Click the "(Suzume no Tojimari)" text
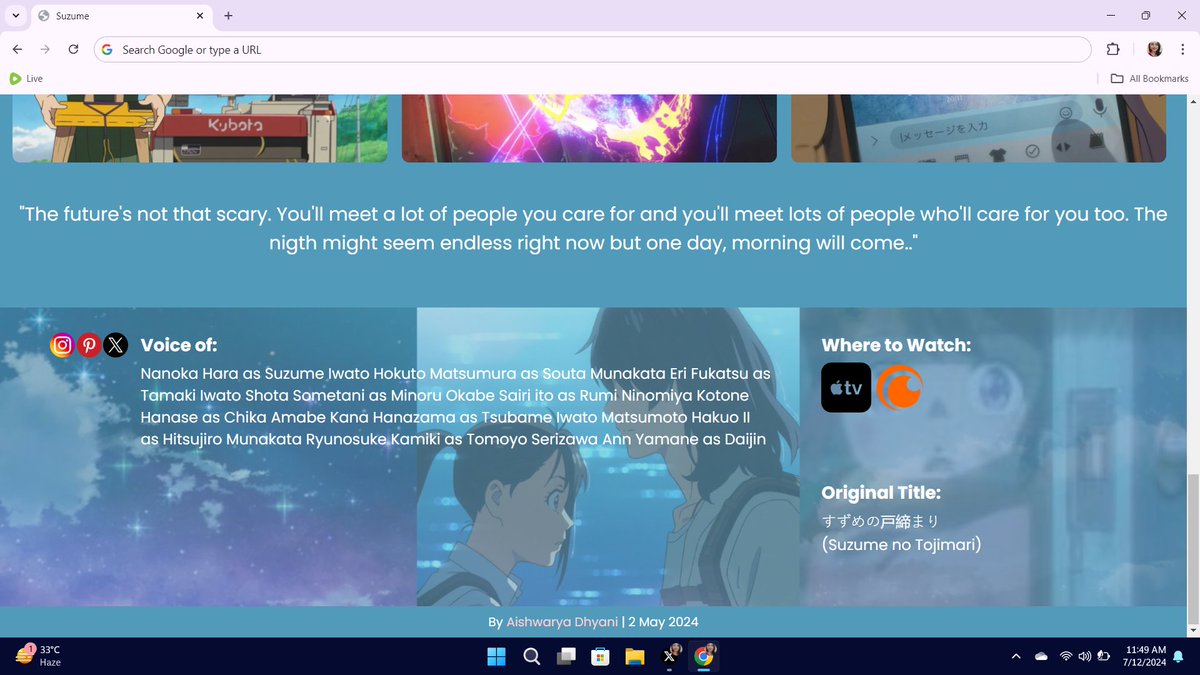 901,545
